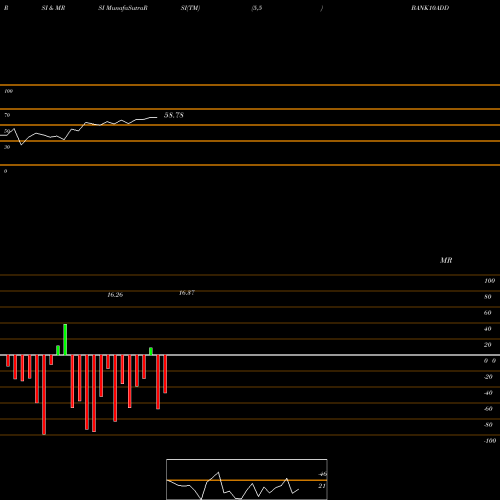The image size is (500, 500).
Task: Click the -40 label on MR axis
Action: click(x=488, y=393)
